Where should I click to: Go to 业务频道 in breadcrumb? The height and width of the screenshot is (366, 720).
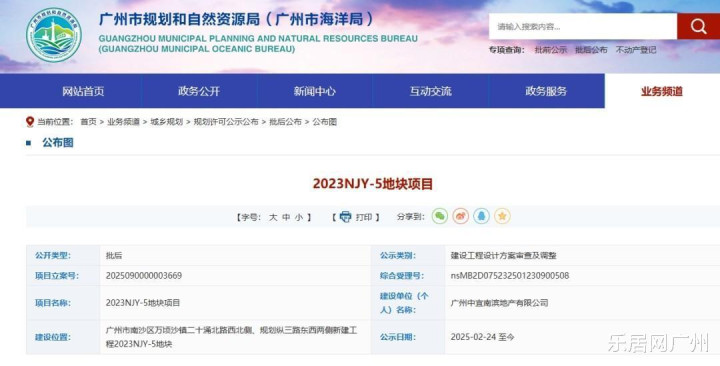(123, 122)
